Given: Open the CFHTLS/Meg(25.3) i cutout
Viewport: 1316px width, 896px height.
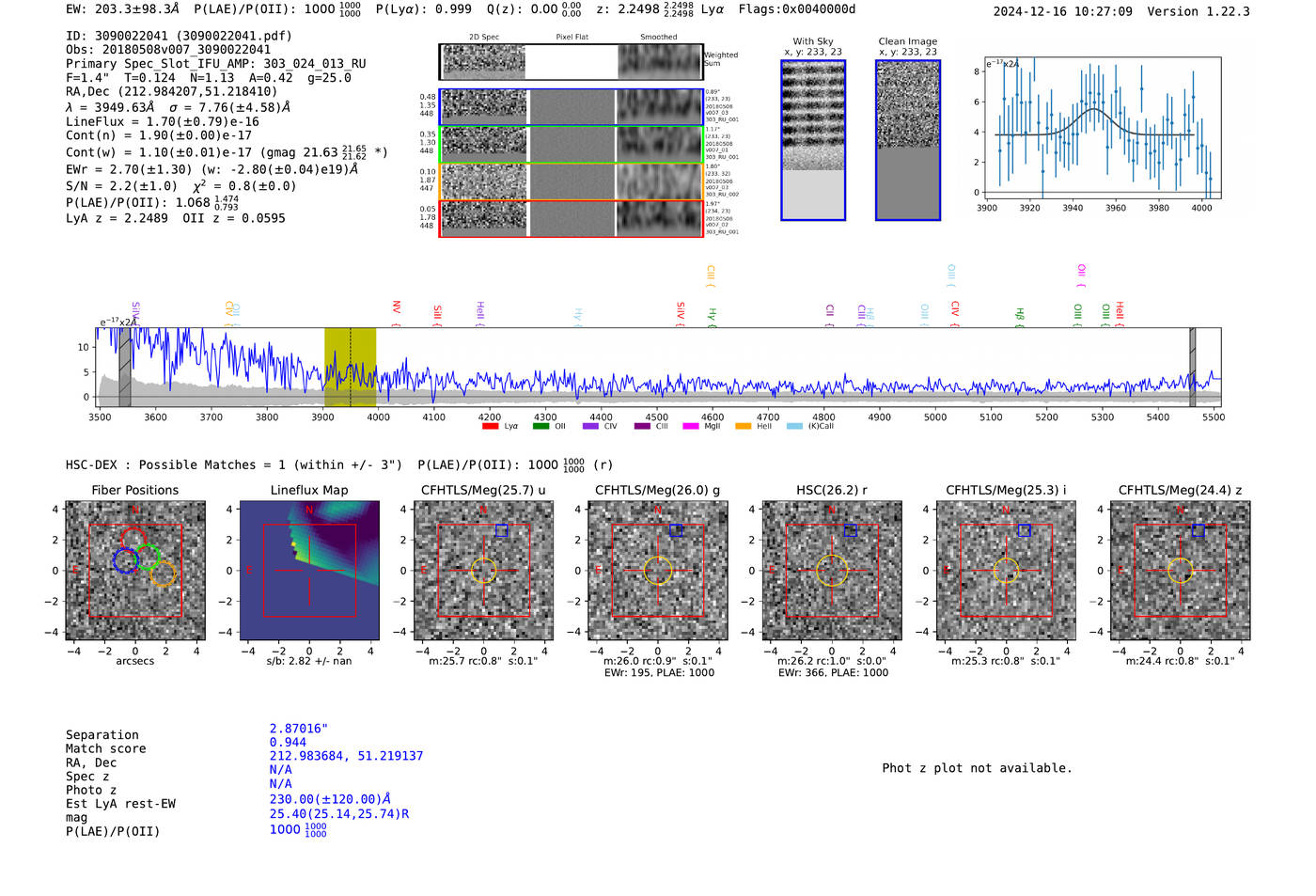Looking at the screenshot, I should (1006, 571).
